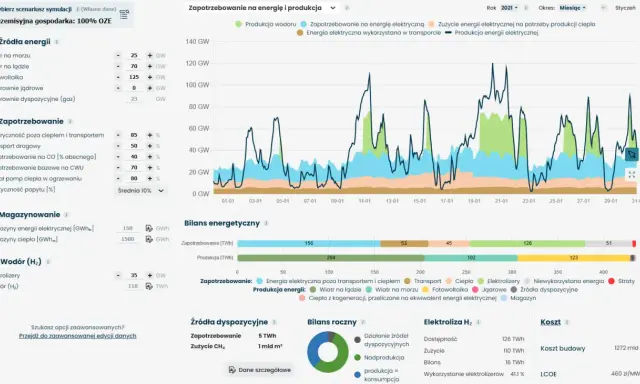Decrease road transport 50% with minus
Image resolution: width=640 pixels, height=384 pixels.
[118, 146]
